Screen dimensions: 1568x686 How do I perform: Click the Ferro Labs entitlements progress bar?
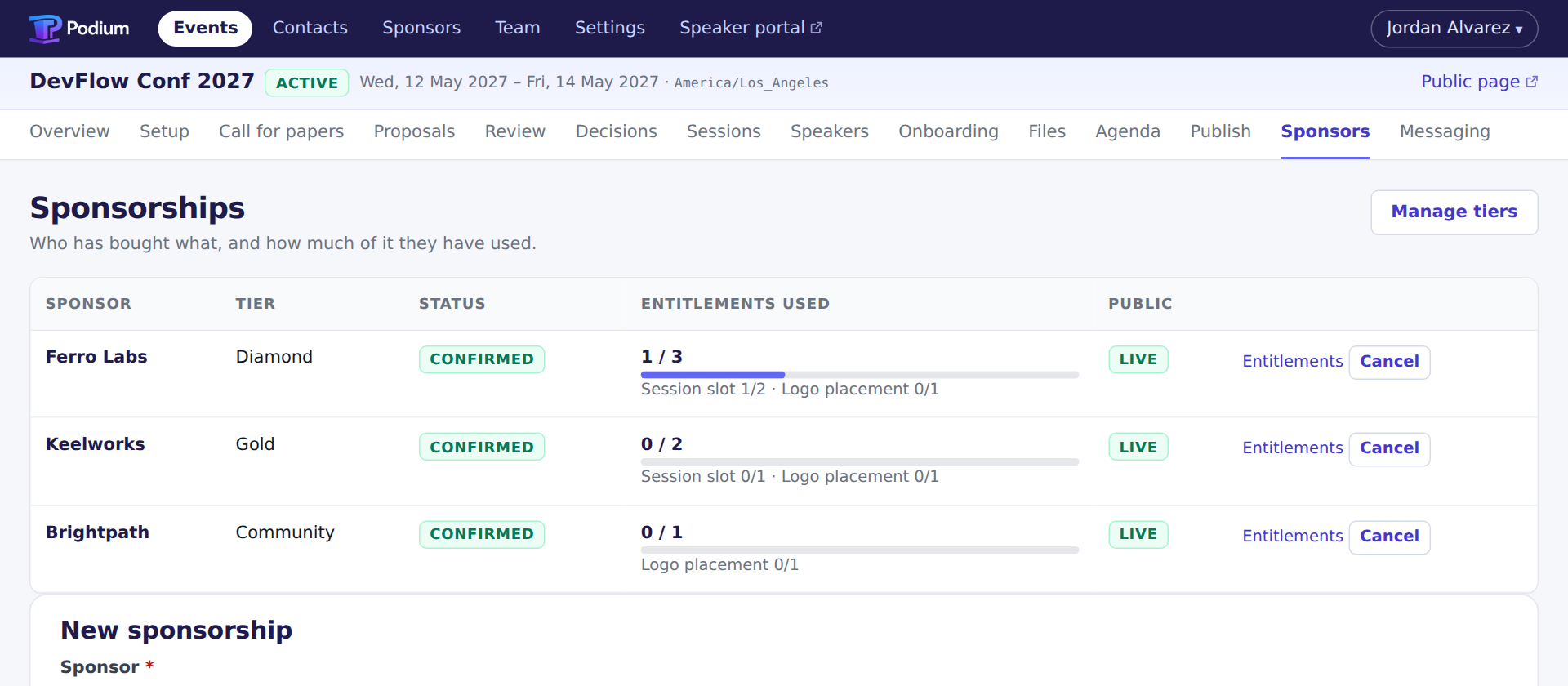860,375
